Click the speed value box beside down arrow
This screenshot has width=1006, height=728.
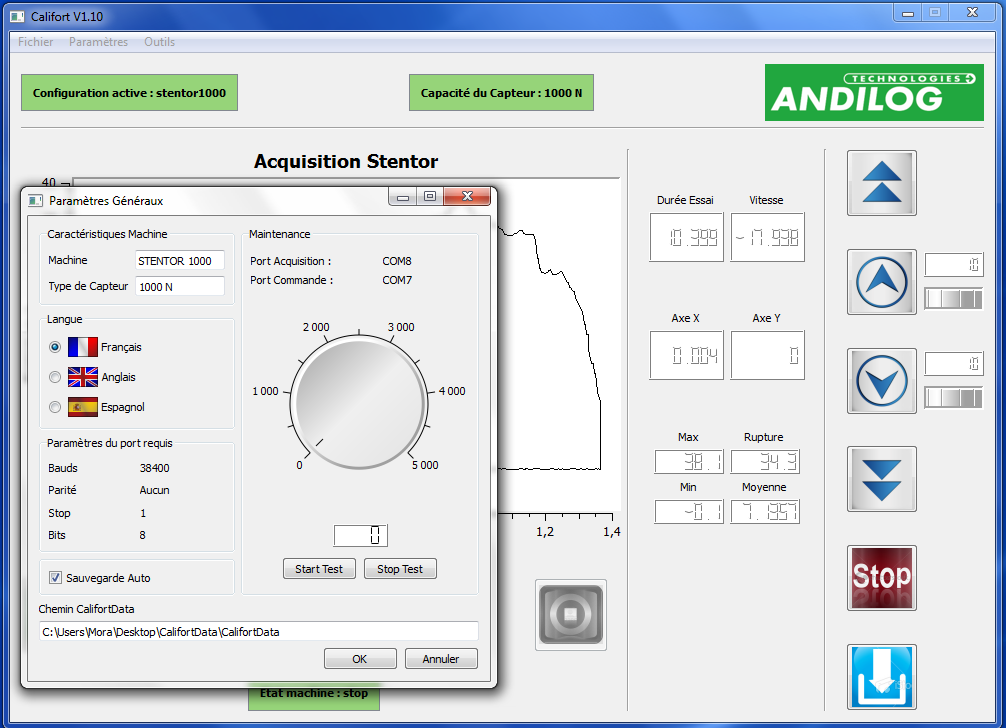[953, 364]
